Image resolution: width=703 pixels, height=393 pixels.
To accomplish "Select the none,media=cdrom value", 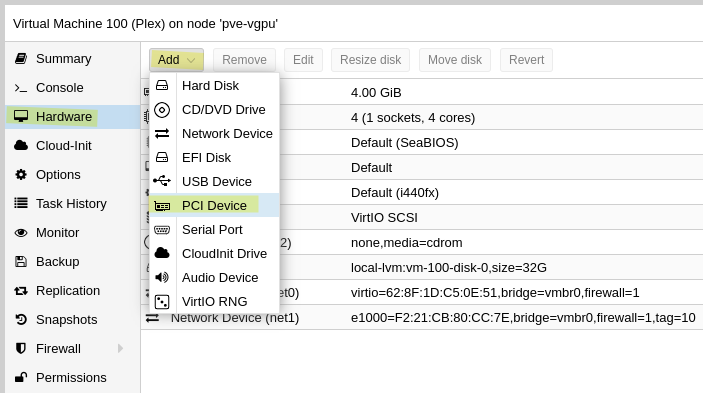I will point(407,243).
